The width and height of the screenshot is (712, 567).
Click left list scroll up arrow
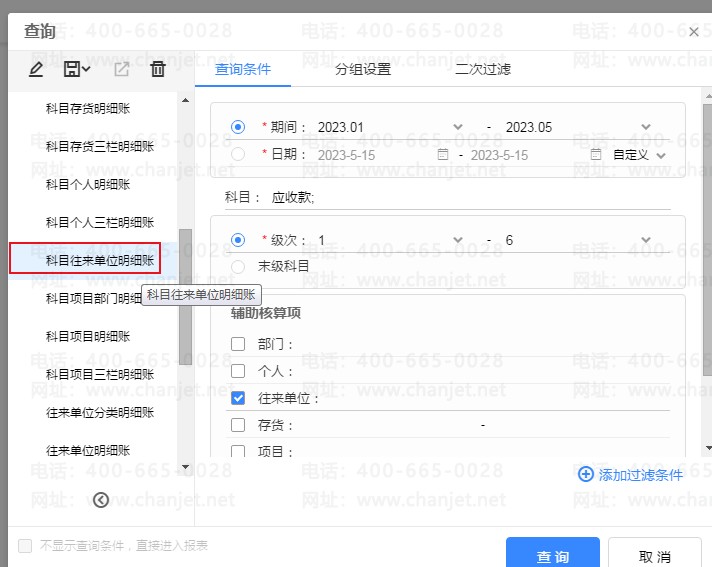[185, 100]
